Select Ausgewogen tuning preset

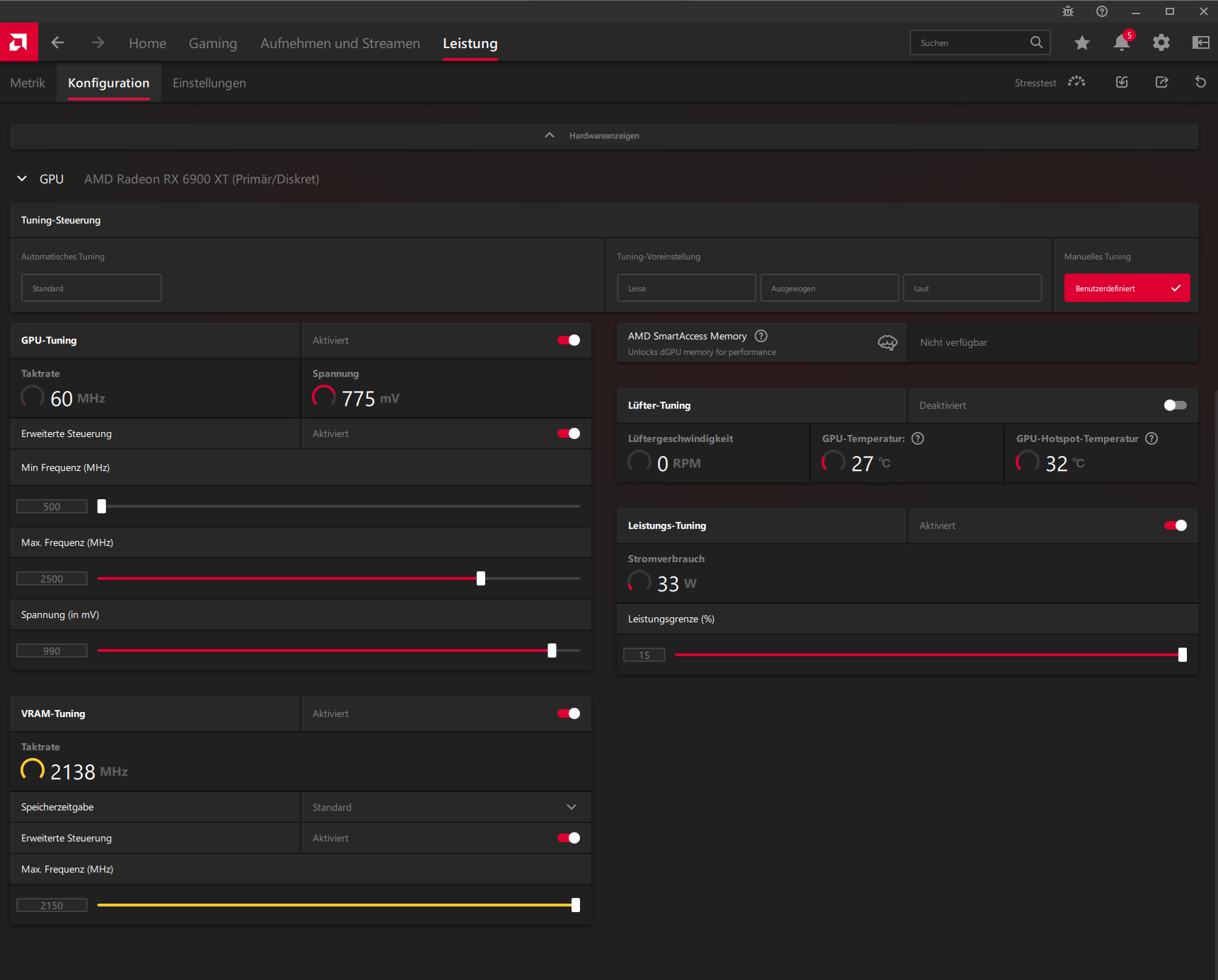830,288
